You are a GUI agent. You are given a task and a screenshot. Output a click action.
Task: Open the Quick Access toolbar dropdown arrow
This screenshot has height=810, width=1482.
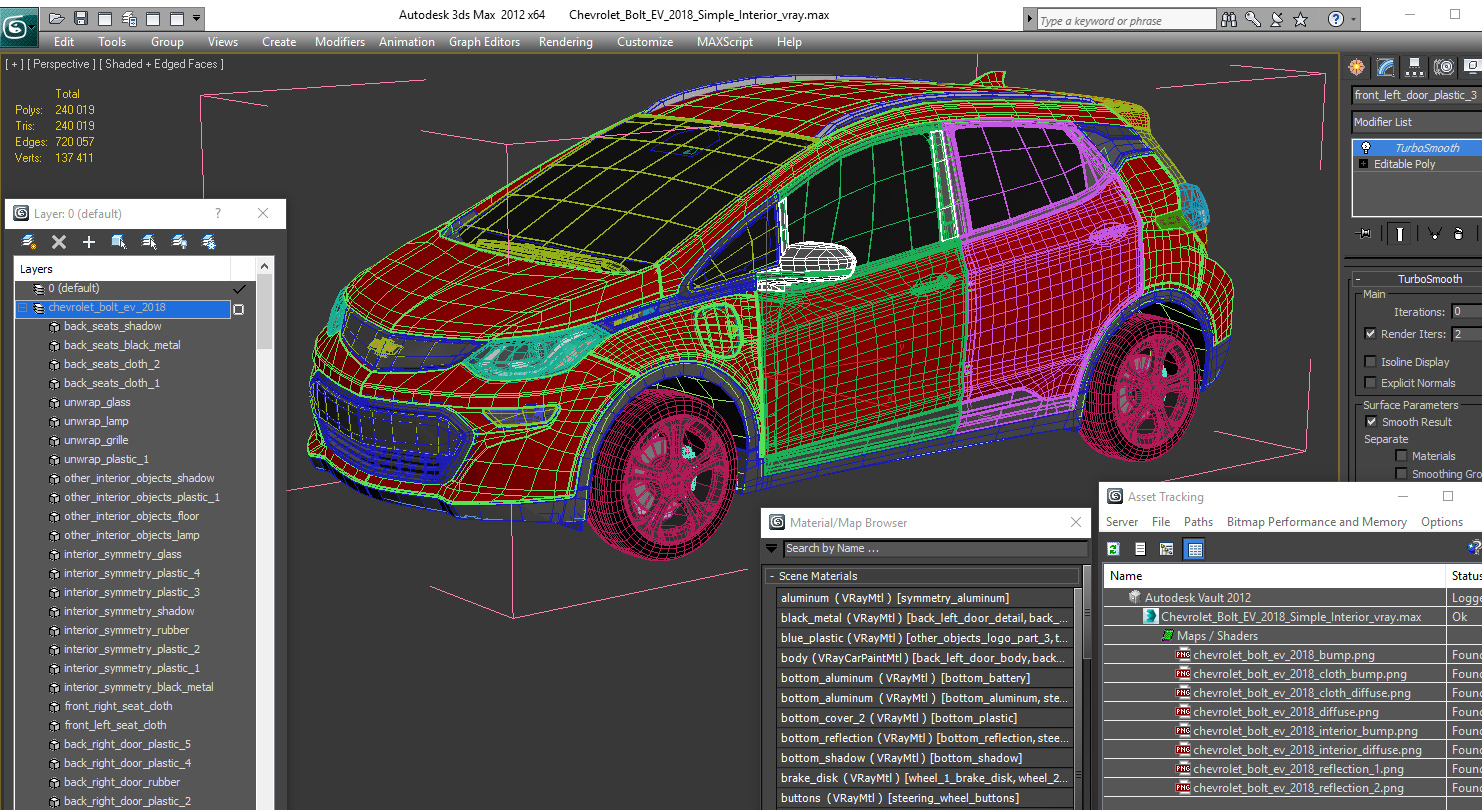(196, 18)
